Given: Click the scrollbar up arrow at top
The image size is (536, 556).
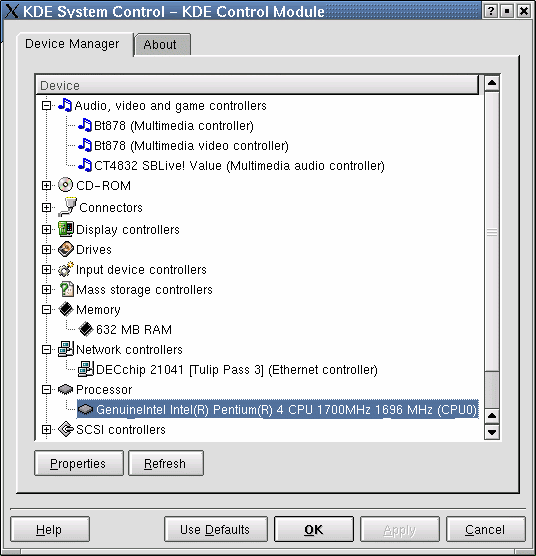Looking at the screenshot, I should click(492, 83).
